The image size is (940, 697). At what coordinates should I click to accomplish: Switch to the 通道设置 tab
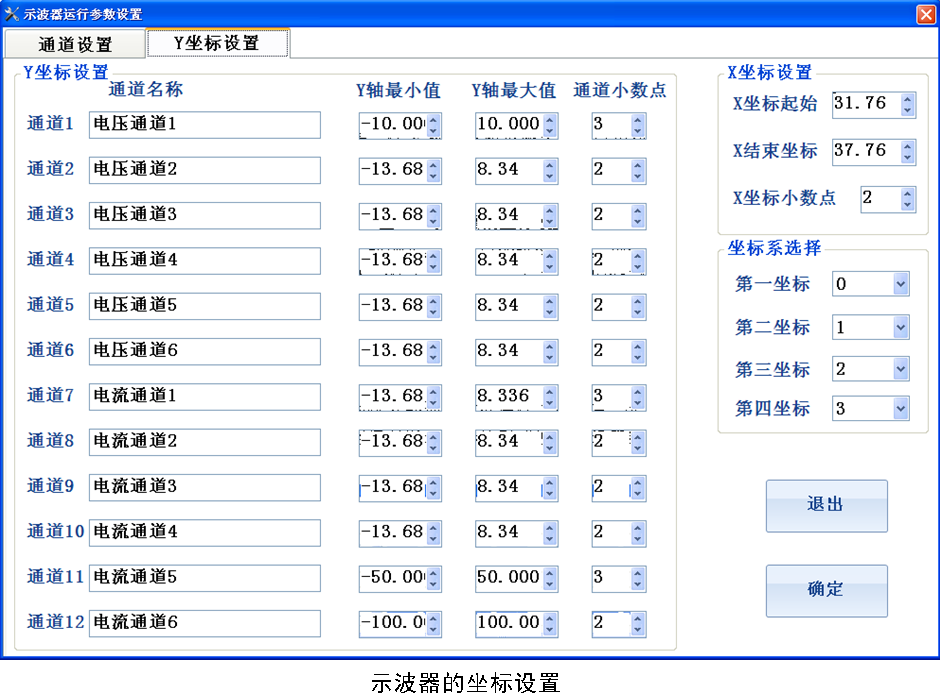(75, 45)
